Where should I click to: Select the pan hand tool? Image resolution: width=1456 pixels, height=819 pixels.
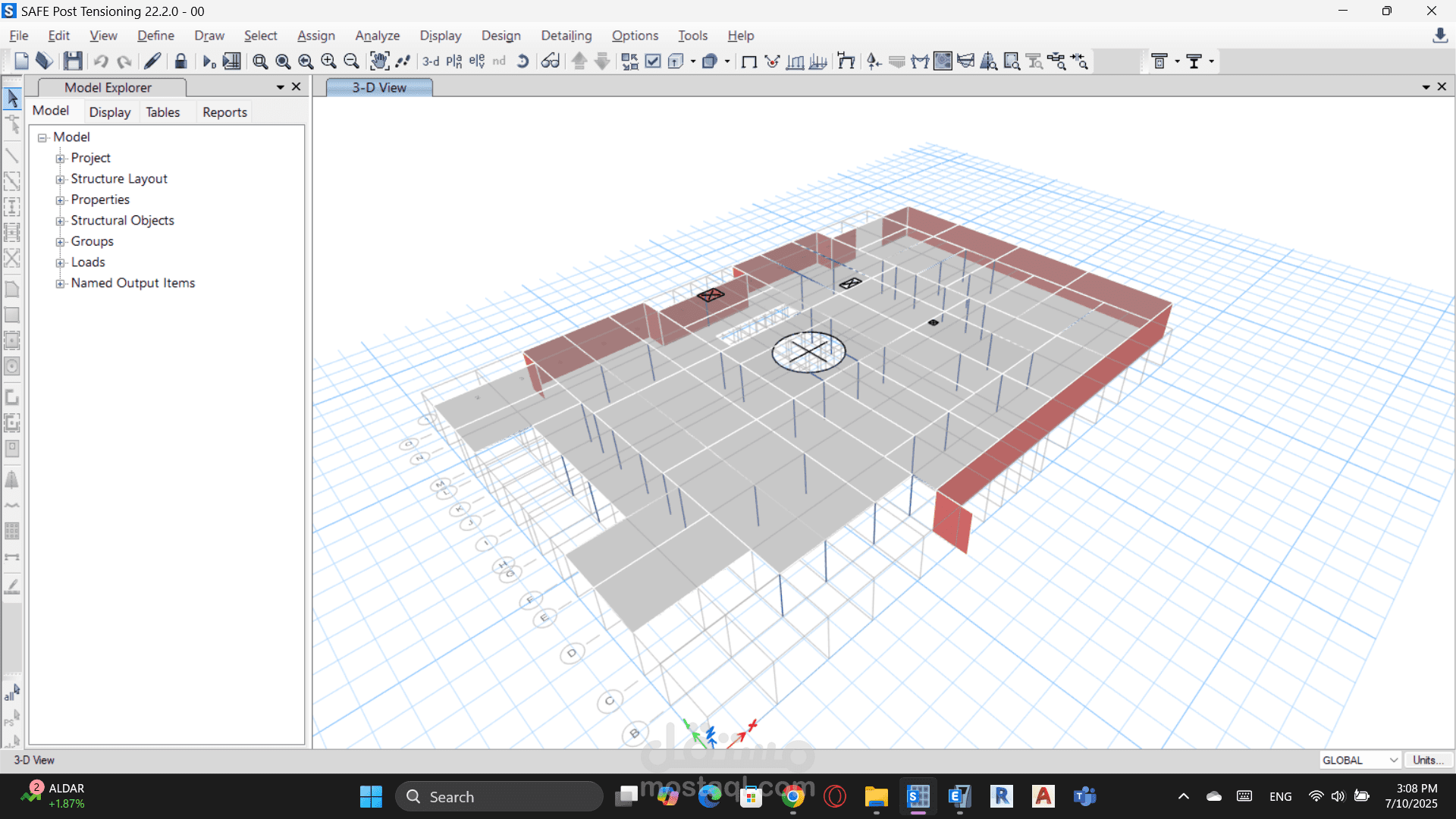coord(379,61)
